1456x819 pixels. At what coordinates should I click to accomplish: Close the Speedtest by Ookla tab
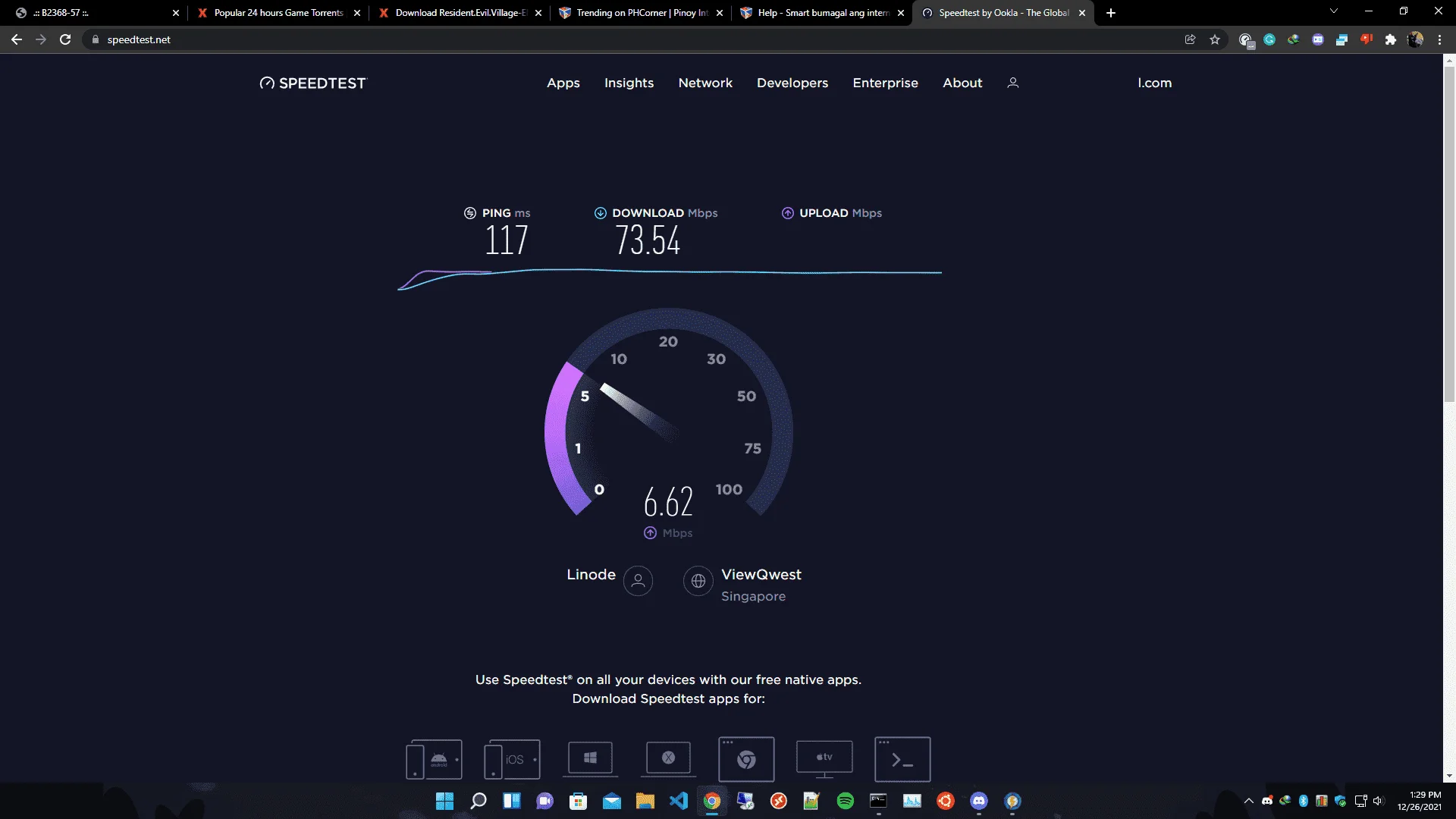(x=1082, y=13)
